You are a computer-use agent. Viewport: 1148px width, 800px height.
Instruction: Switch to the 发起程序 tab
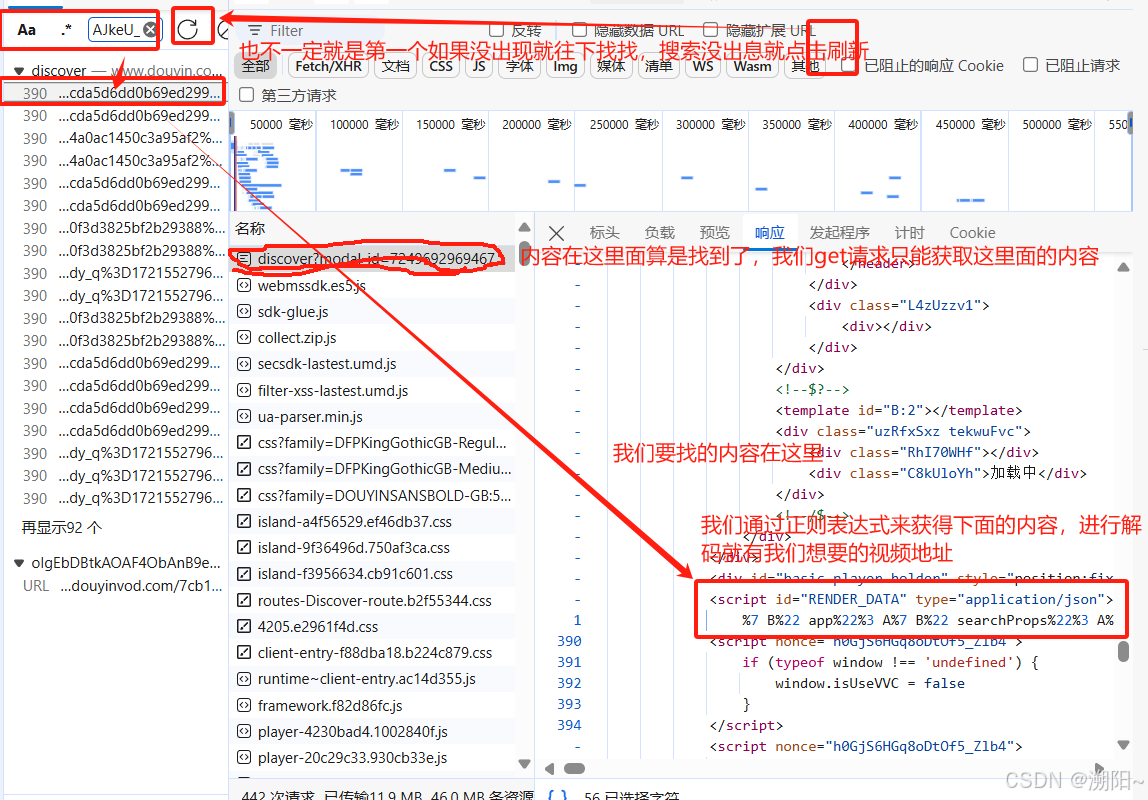pyautogui.click(x=839, y=233)
